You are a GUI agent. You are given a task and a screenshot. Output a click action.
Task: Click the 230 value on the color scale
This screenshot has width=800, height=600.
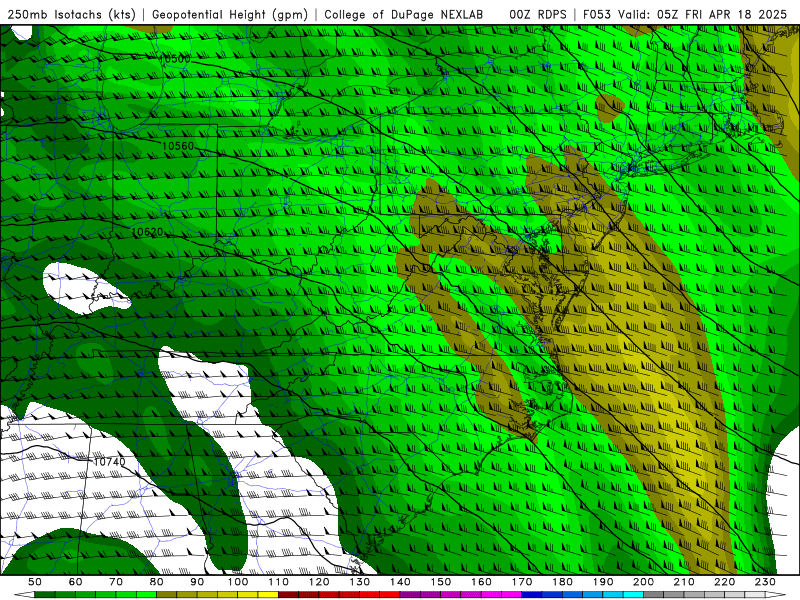[x=766, y=582]
